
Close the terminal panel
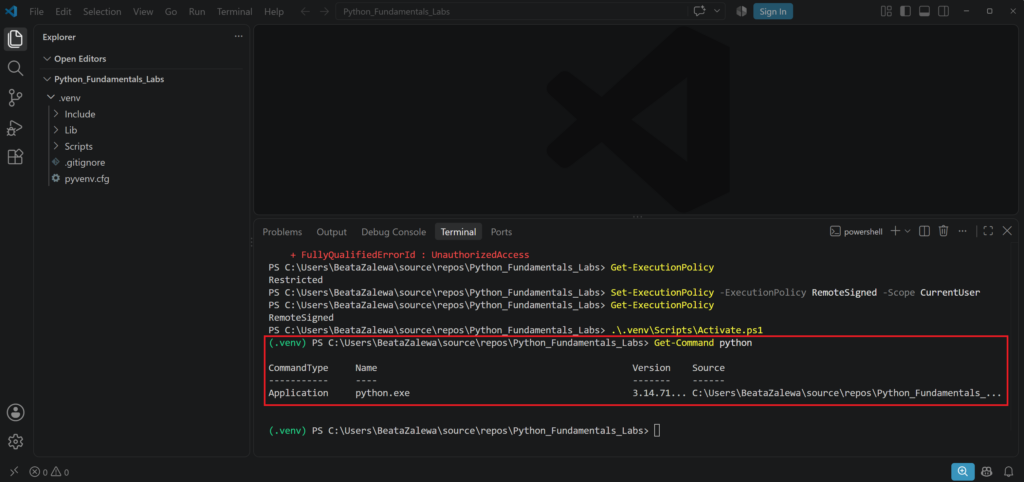point(1007,231)
